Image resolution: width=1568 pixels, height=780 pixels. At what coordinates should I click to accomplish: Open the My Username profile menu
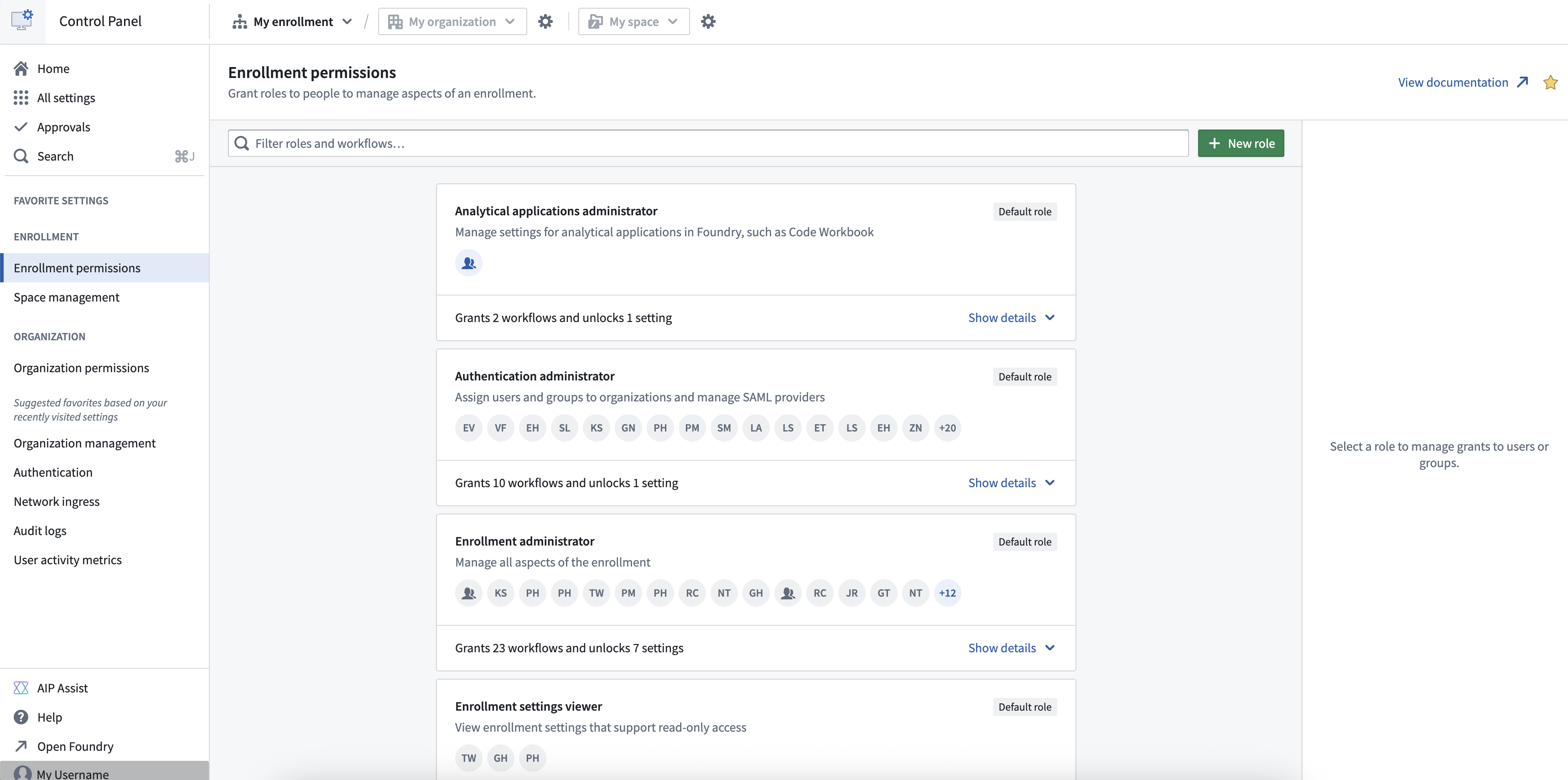(105, 771)
